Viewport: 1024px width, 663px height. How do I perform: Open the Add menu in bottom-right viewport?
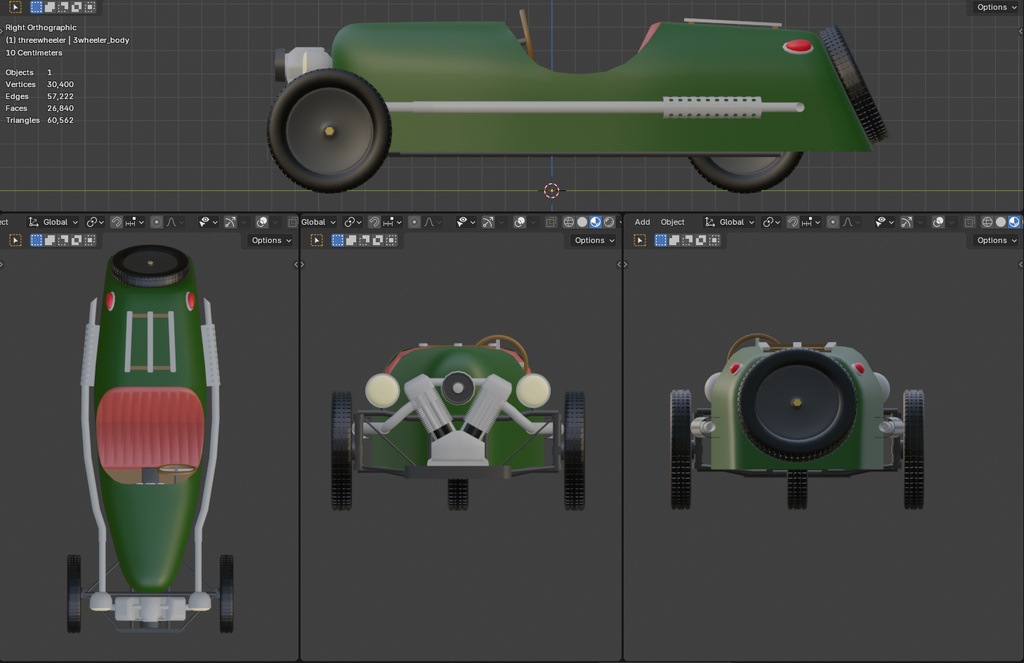643,222
